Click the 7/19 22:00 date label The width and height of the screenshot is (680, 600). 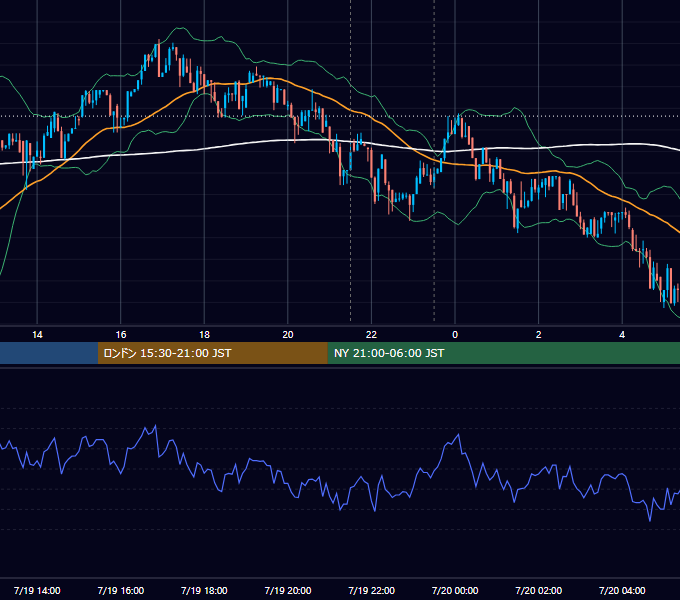[x=372, y=590]
